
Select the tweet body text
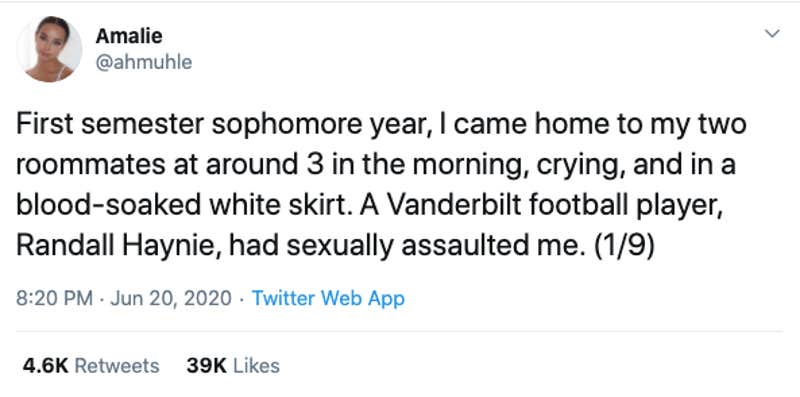click(381, 186)
